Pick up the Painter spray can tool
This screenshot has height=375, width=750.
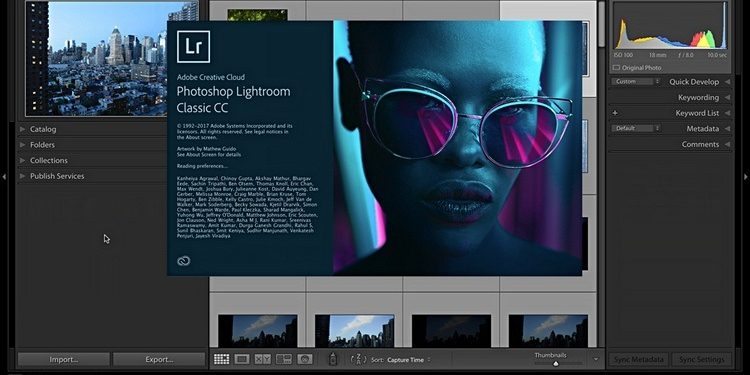click(333, 359)
